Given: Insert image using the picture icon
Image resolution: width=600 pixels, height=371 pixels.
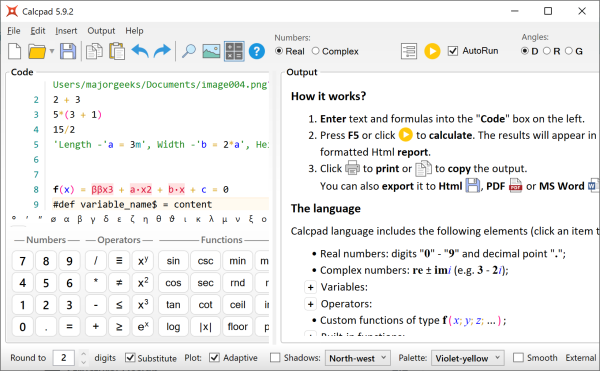Looking at the screenshot, I should click(x=211, y=51).
